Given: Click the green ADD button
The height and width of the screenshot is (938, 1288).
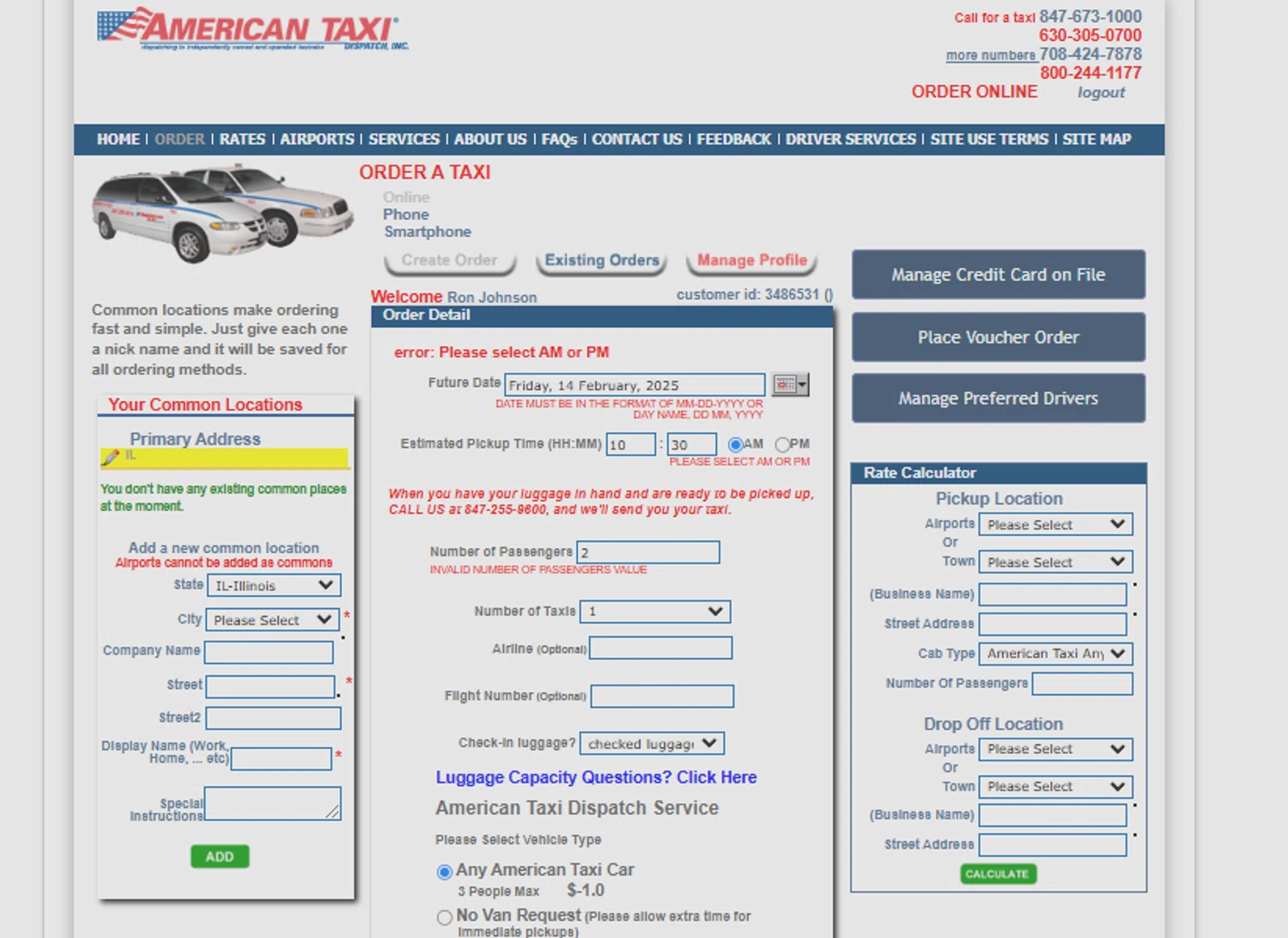Looking at the screenshot, I should 220,856.
